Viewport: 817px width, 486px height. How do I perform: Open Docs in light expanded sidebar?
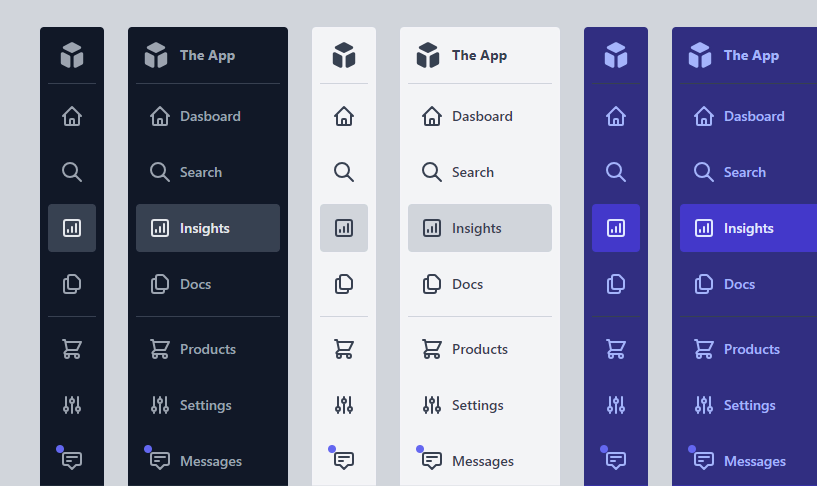coord(480,284)
